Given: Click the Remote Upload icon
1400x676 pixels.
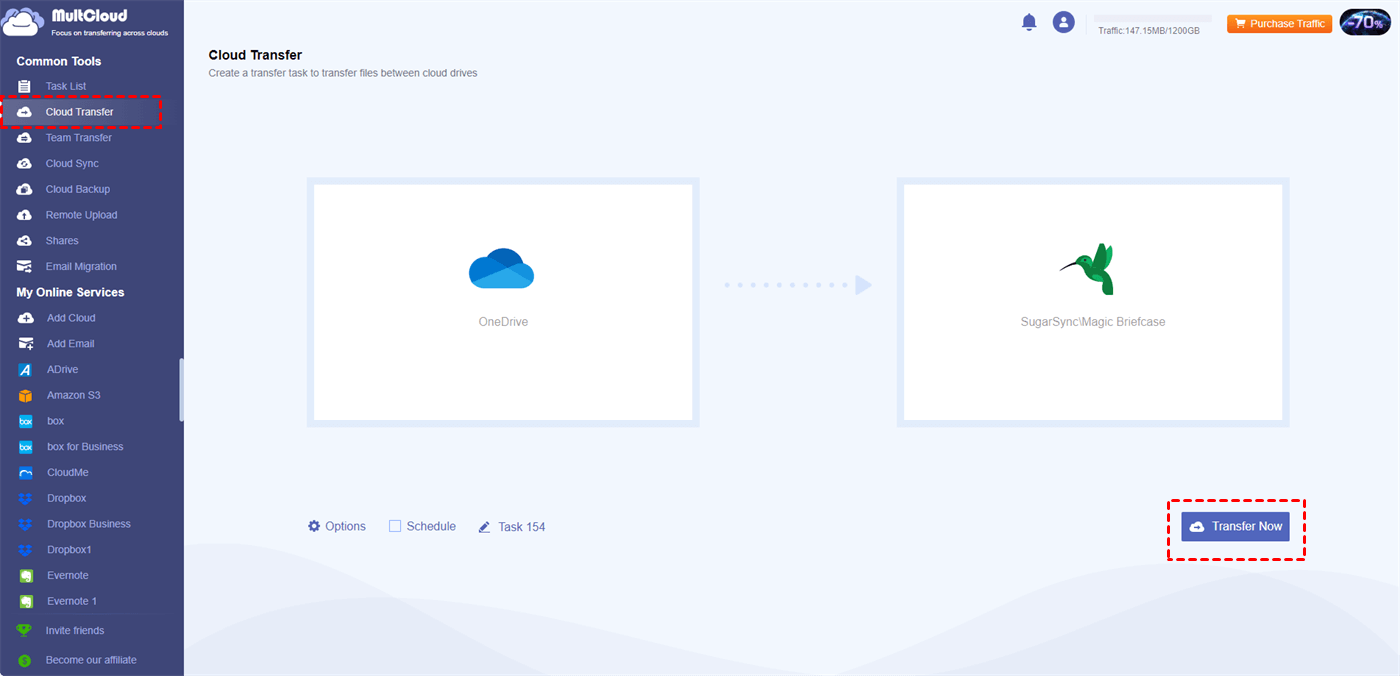Looking at the screenshot, I should [x=25, y=215].
